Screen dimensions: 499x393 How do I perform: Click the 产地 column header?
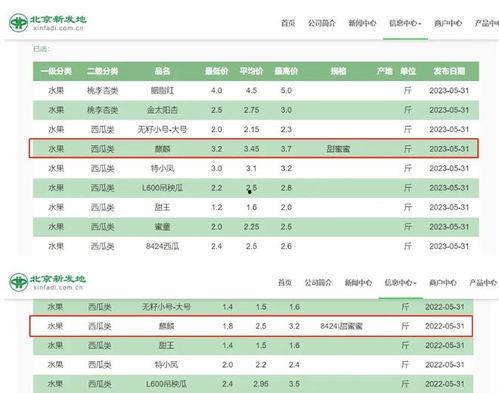click(384, 71)
